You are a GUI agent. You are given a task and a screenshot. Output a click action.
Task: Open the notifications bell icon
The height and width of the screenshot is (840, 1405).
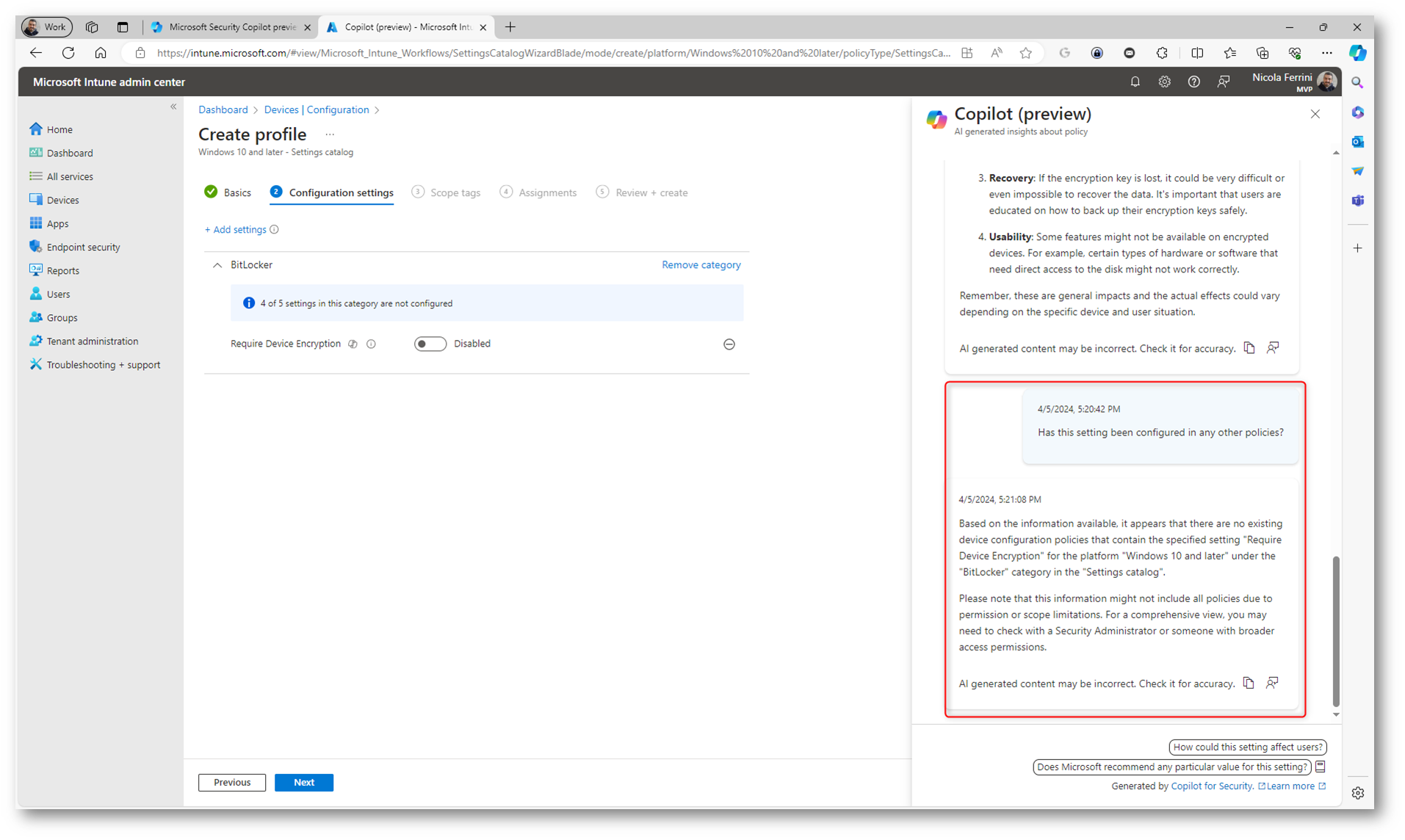point(1135,82)
